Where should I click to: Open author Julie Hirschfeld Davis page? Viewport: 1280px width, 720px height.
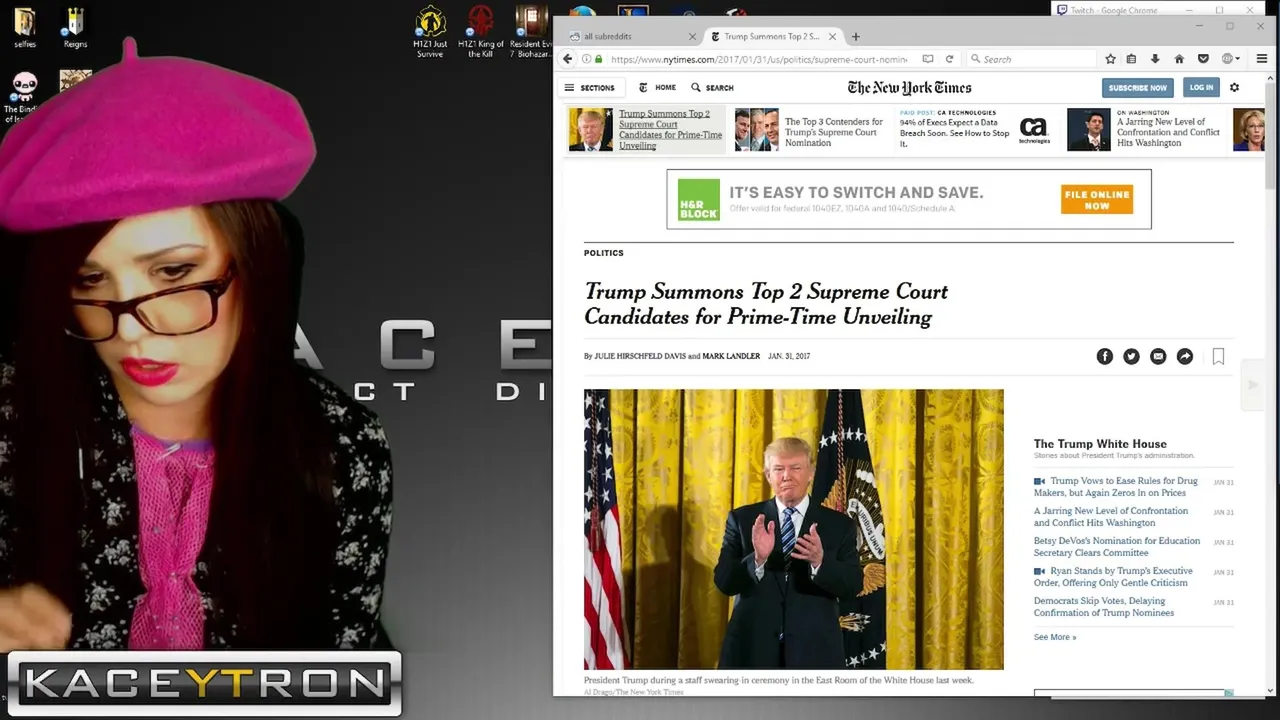click(x=640, y=356)
